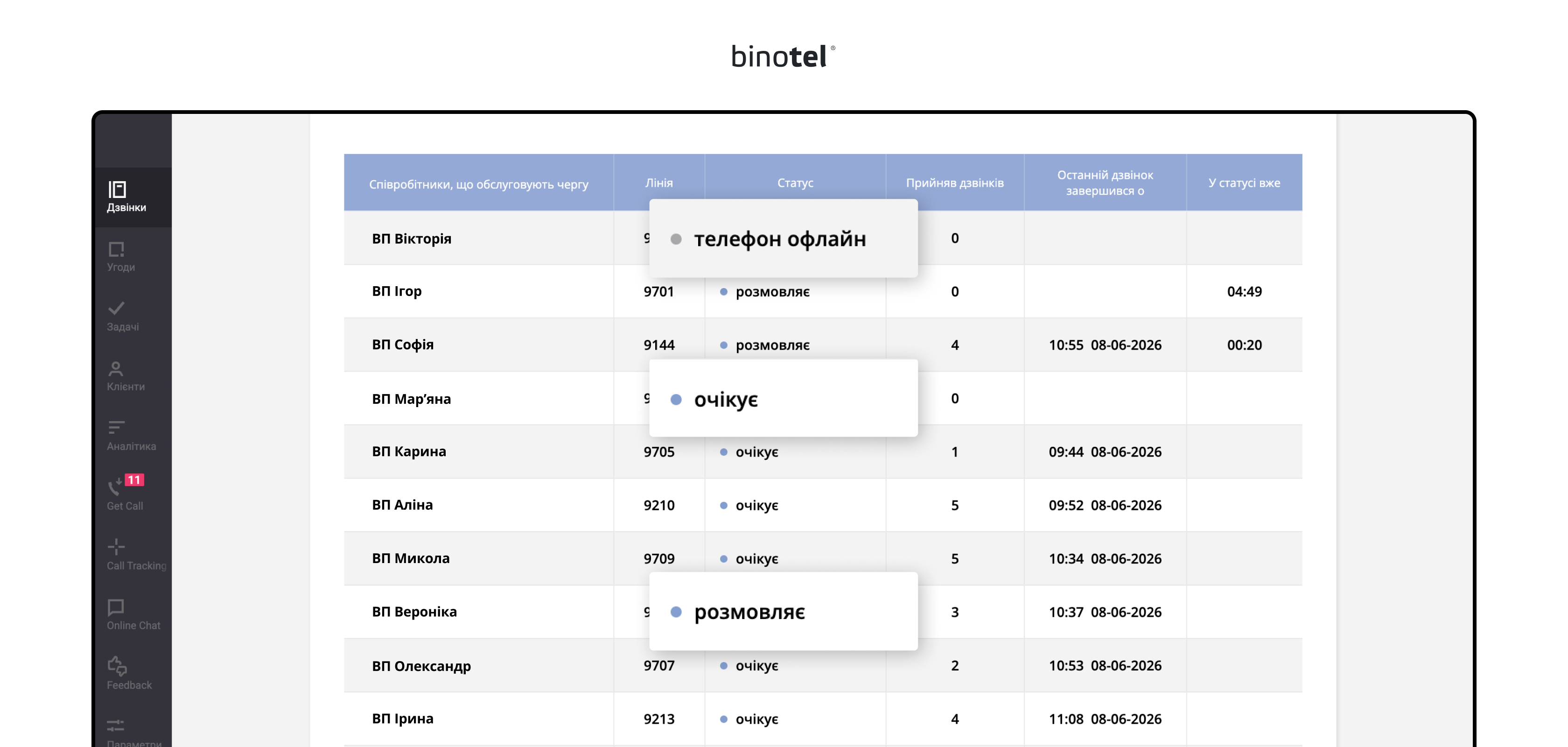Open the Get Call phone icon

[x=115, y=486]
